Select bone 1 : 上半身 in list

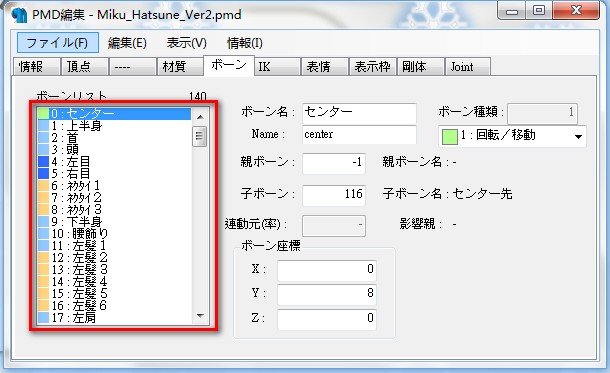pos(114,126)
